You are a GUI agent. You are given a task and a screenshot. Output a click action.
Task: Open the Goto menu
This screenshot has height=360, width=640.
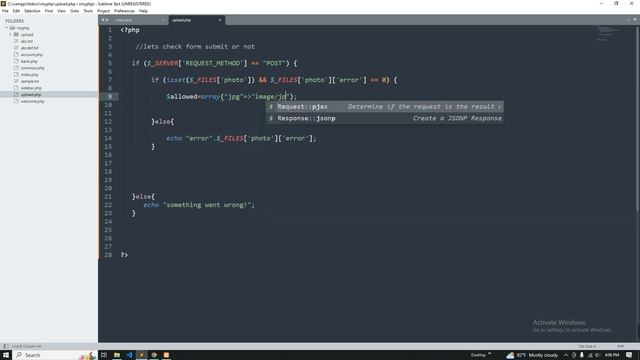pyautogui.click(x=75, y=11)
